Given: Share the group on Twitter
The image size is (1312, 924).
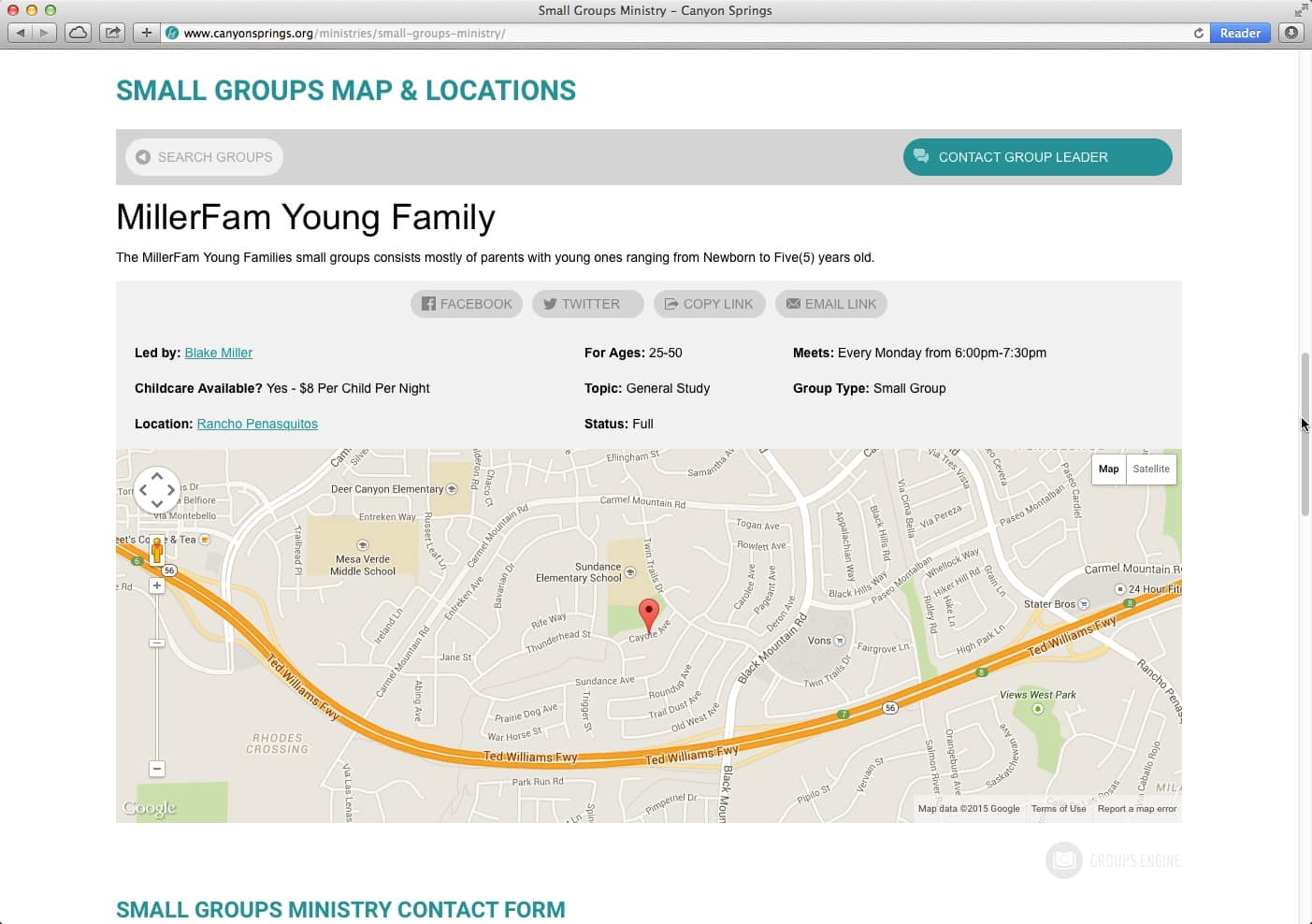Looking at the screenshot, I should tap(588, 304).
